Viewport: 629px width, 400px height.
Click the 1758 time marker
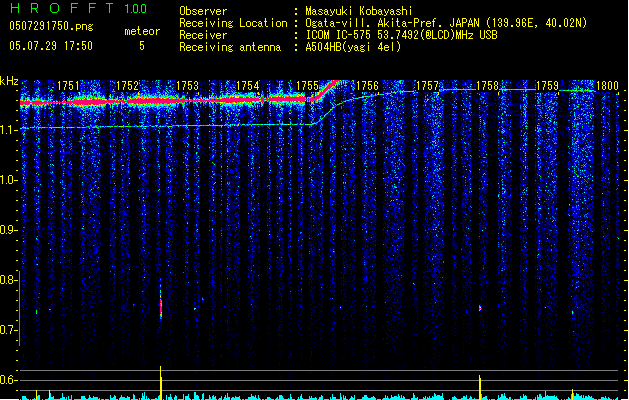pos(487,86)
